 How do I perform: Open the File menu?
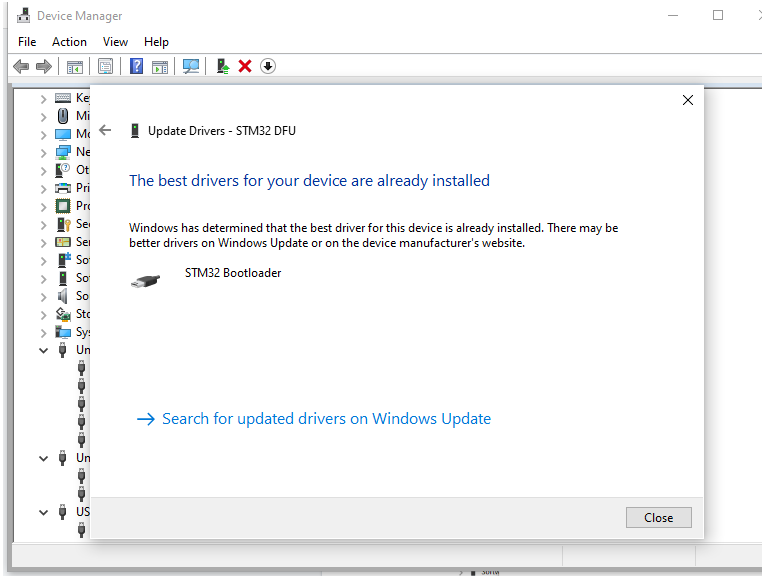tap(27, 42)
